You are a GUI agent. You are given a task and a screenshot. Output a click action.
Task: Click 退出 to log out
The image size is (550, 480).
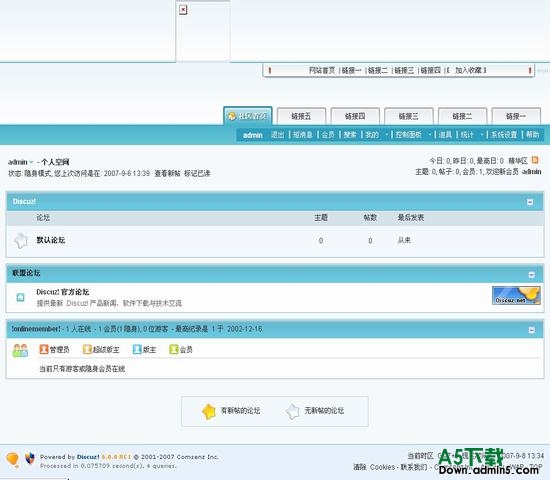278,135
